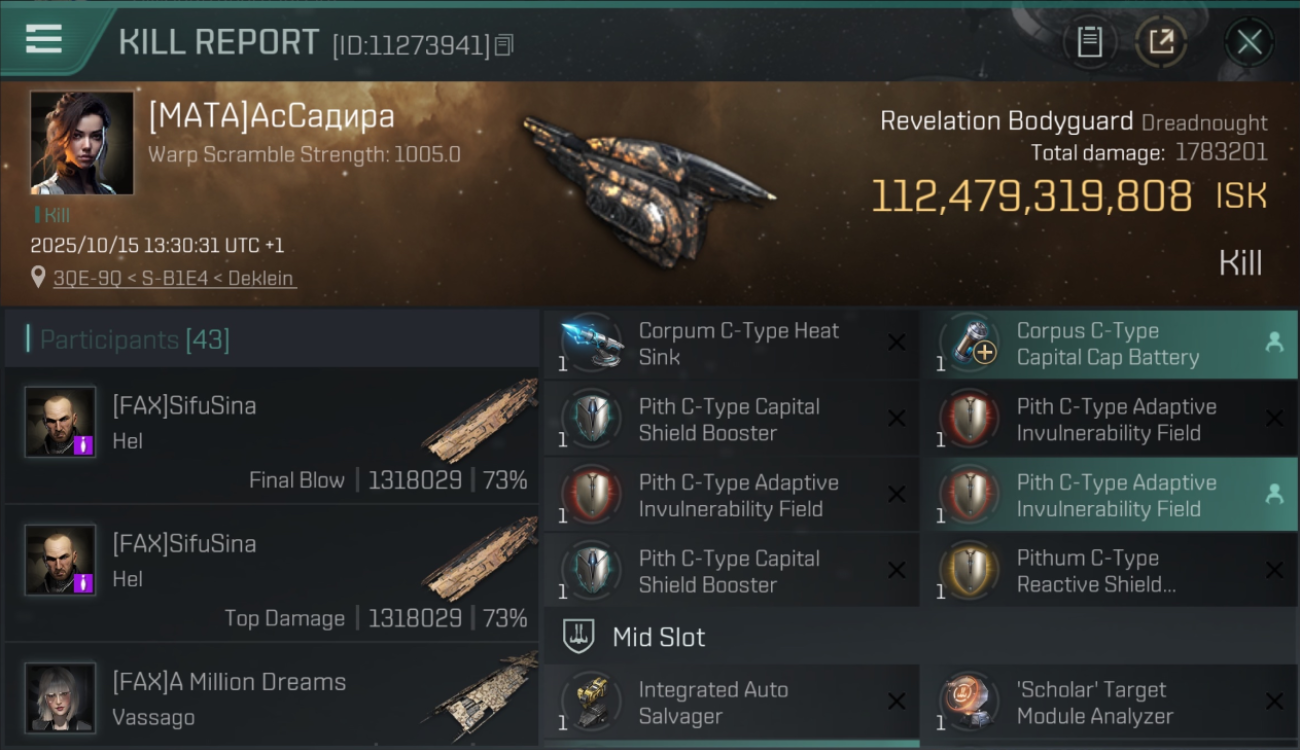
Task: View the Top Damage SifuSina participant entry
Action: (272, 574)
